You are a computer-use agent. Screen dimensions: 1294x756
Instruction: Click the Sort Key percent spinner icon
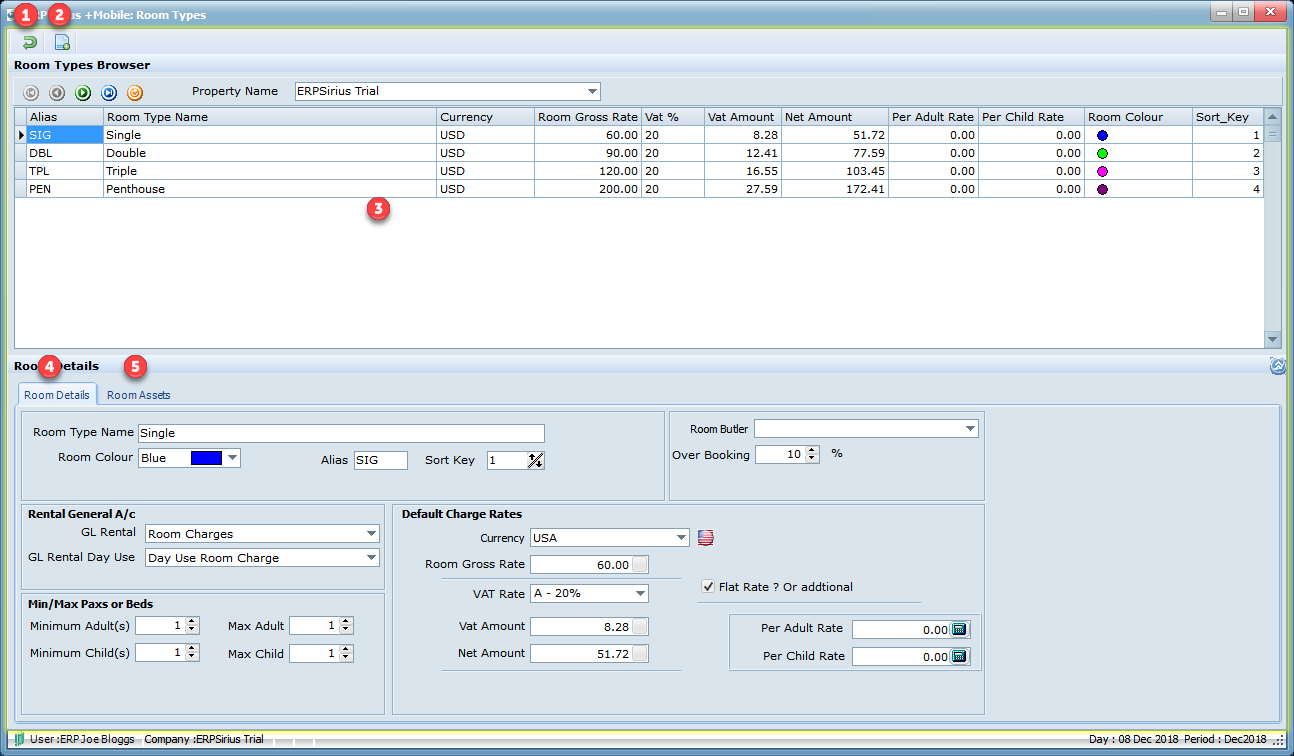point(535,461)
